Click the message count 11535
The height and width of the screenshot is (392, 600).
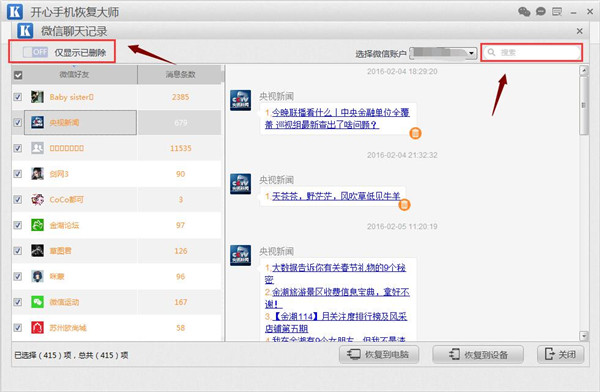point(180,149)
